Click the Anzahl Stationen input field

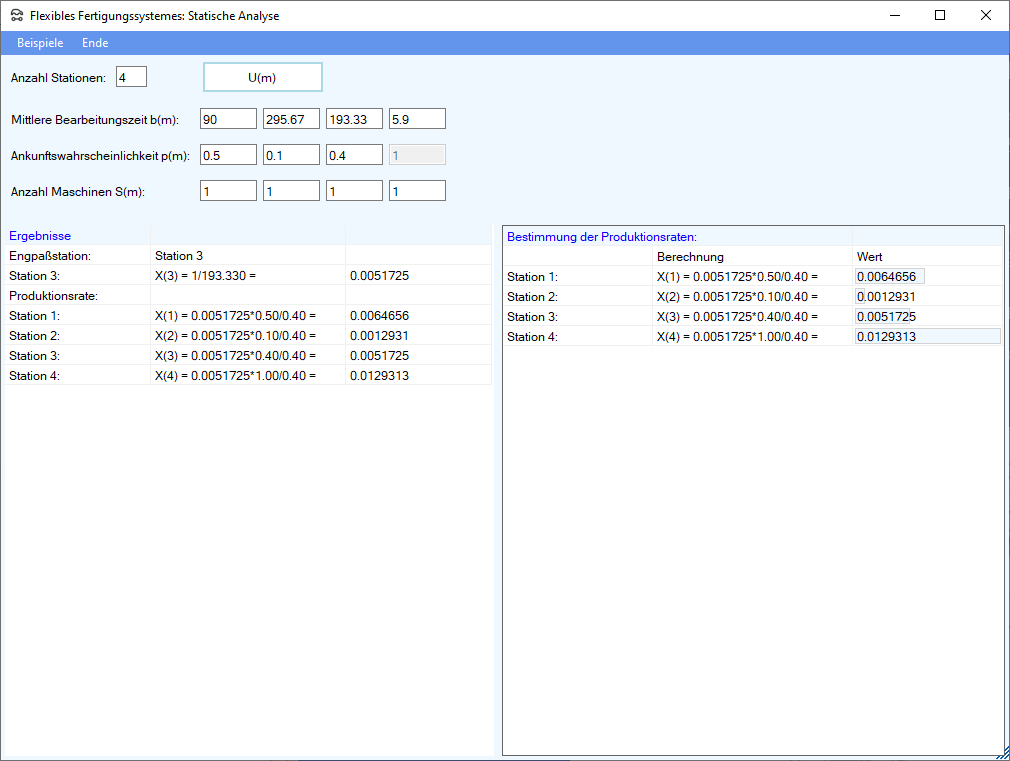tap(131, 77)
